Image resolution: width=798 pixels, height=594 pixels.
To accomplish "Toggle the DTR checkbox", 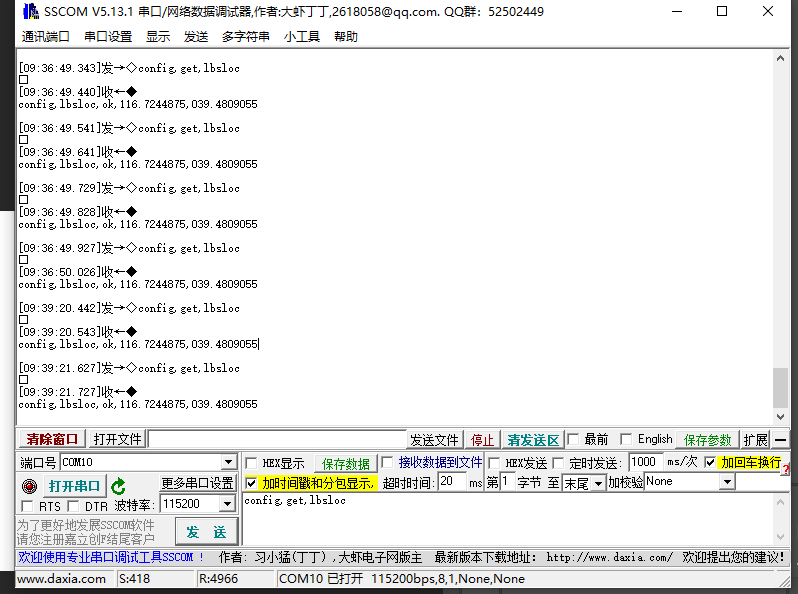I will 73,506.
